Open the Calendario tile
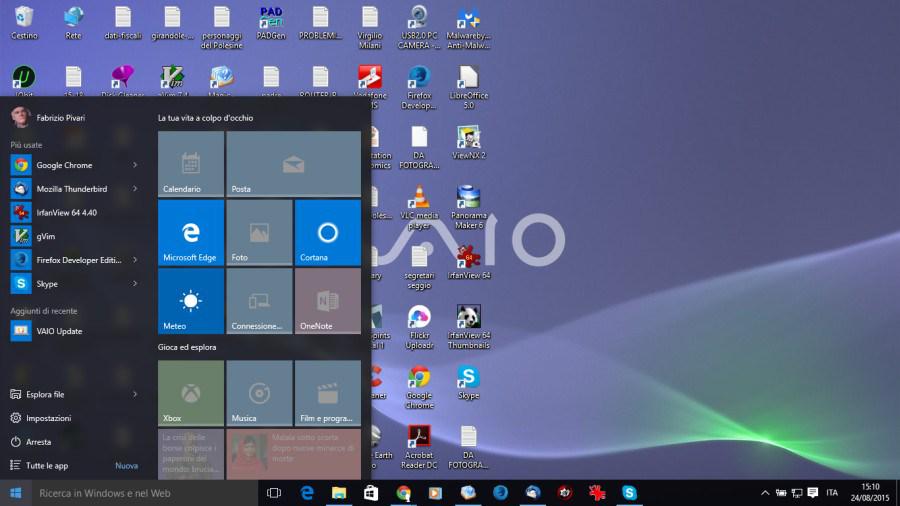Viewport: 900px width, 506px height. (191, 164)
